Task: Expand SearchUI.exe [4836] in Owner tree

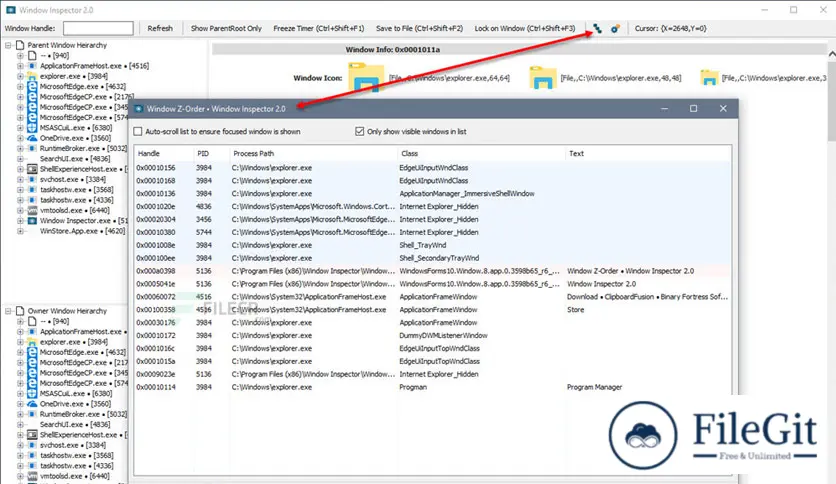Action: click(x=20, y=424)
